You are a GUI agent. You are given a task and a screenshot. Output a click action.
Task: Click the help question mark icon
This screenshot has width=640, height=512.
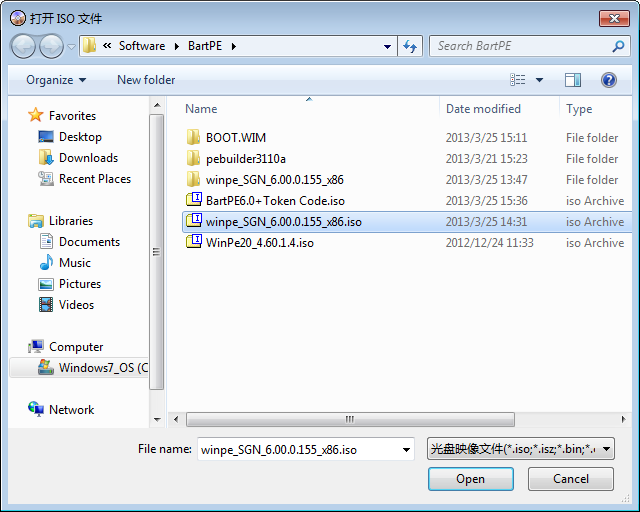coord(608,80)
